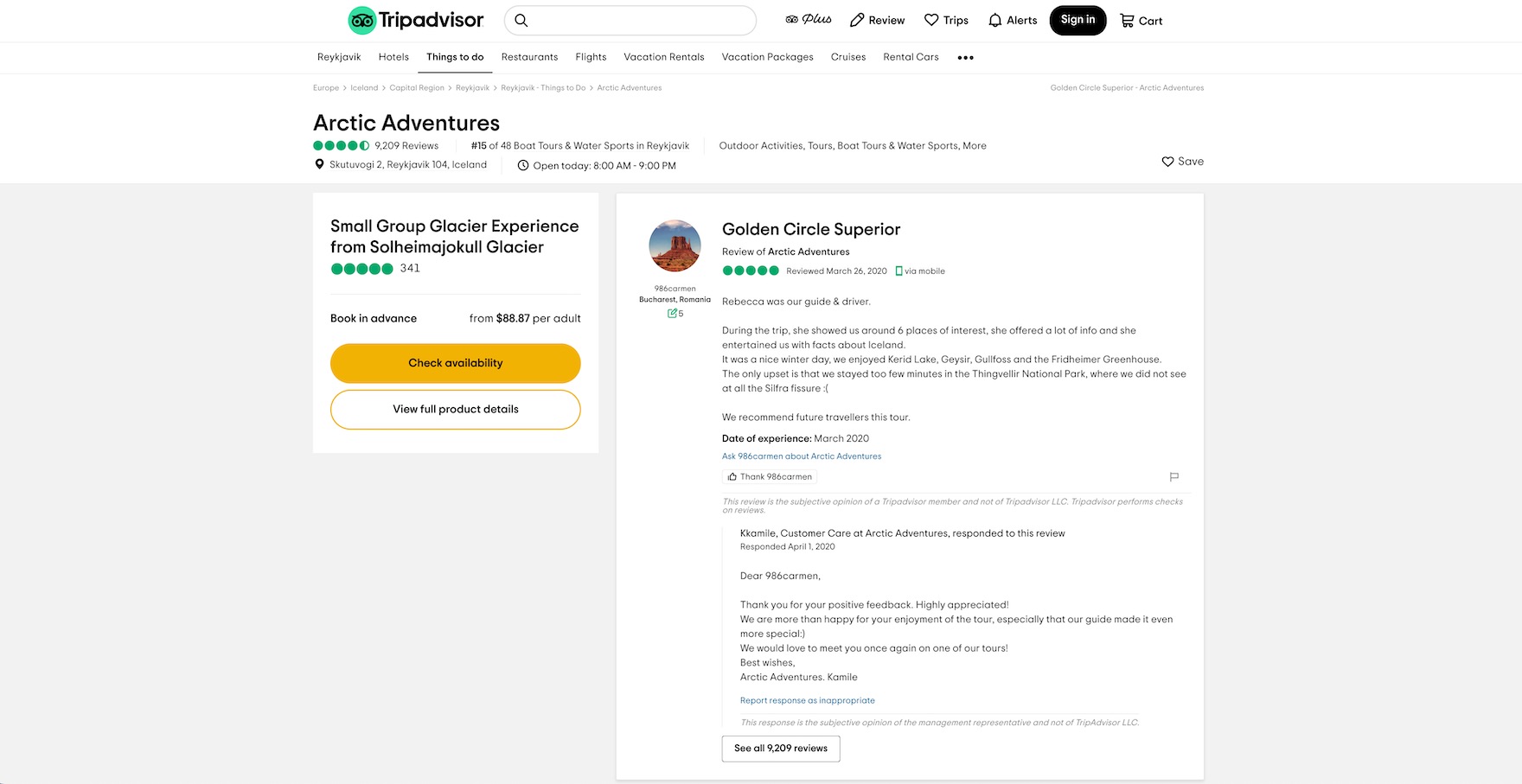Open the shopping Cart icon
Screen dimensions: 1522x784
pos(1127,21)
